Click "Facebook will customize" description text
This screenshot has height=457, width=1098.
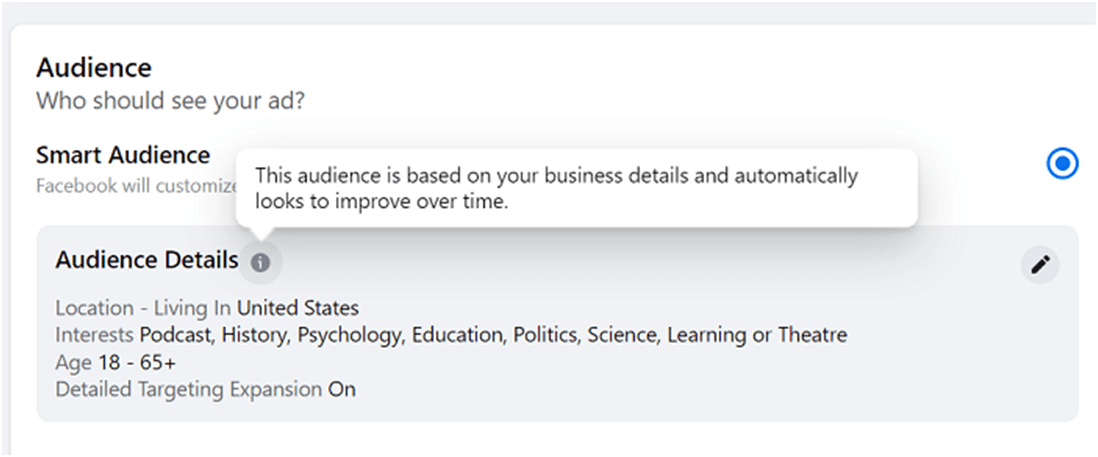tap(138, 187)
